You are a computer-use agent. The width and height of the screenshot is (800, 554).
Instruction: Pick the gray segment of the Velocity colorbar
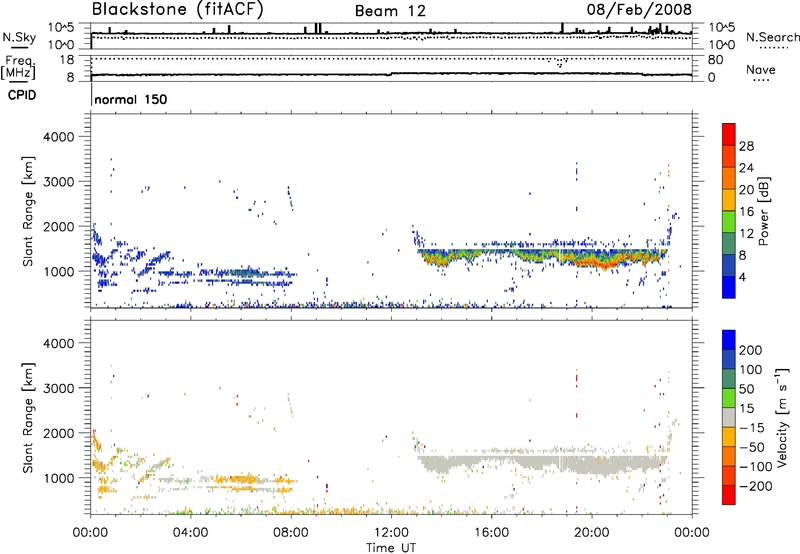point(729,417)
